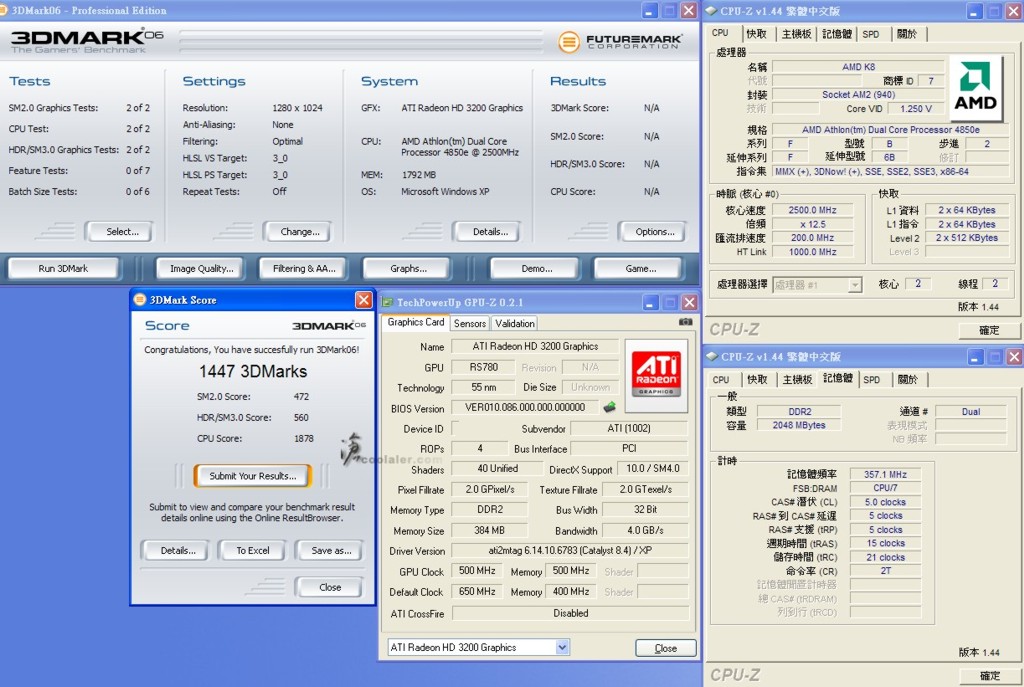
Task: Open the SPD tab in lower CPU-Z window
Action: [x=871, y=379]
